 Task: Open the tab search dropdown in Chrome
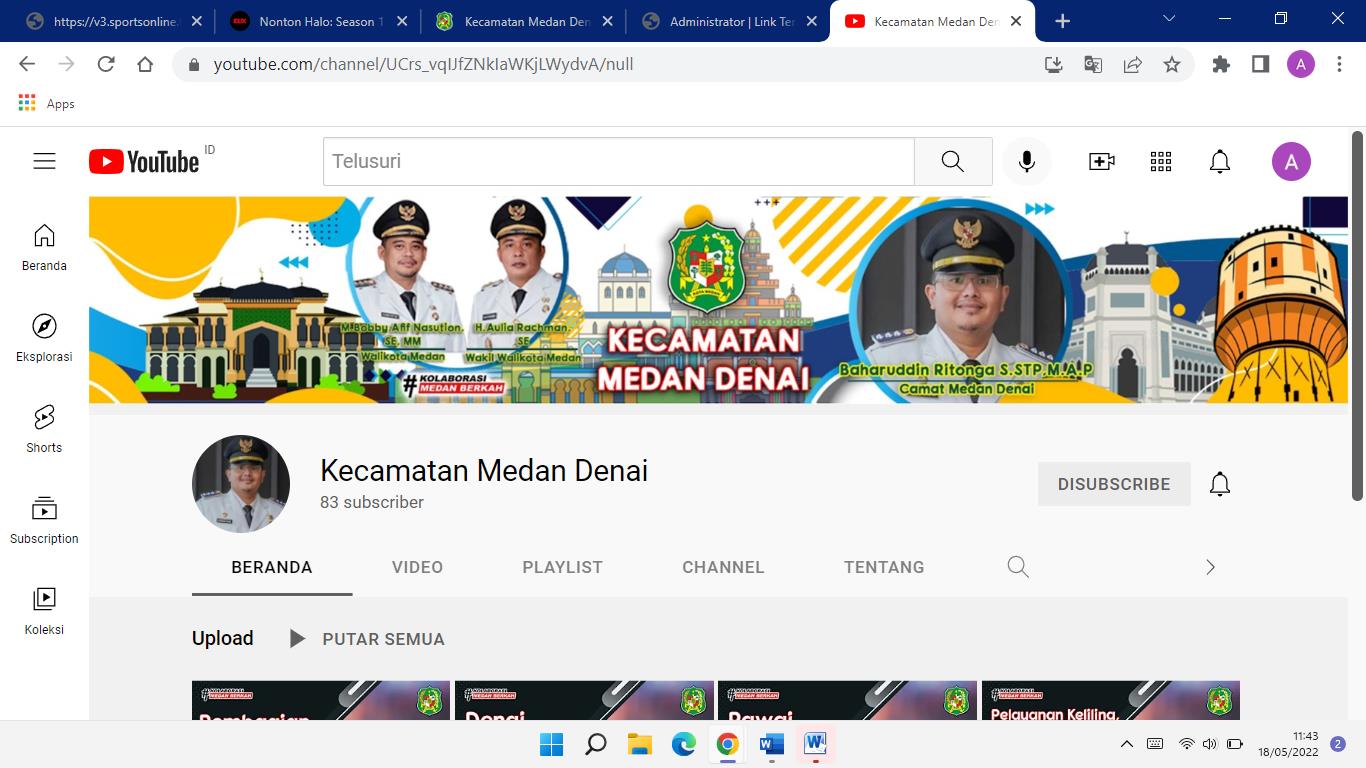pos(1169,19)
